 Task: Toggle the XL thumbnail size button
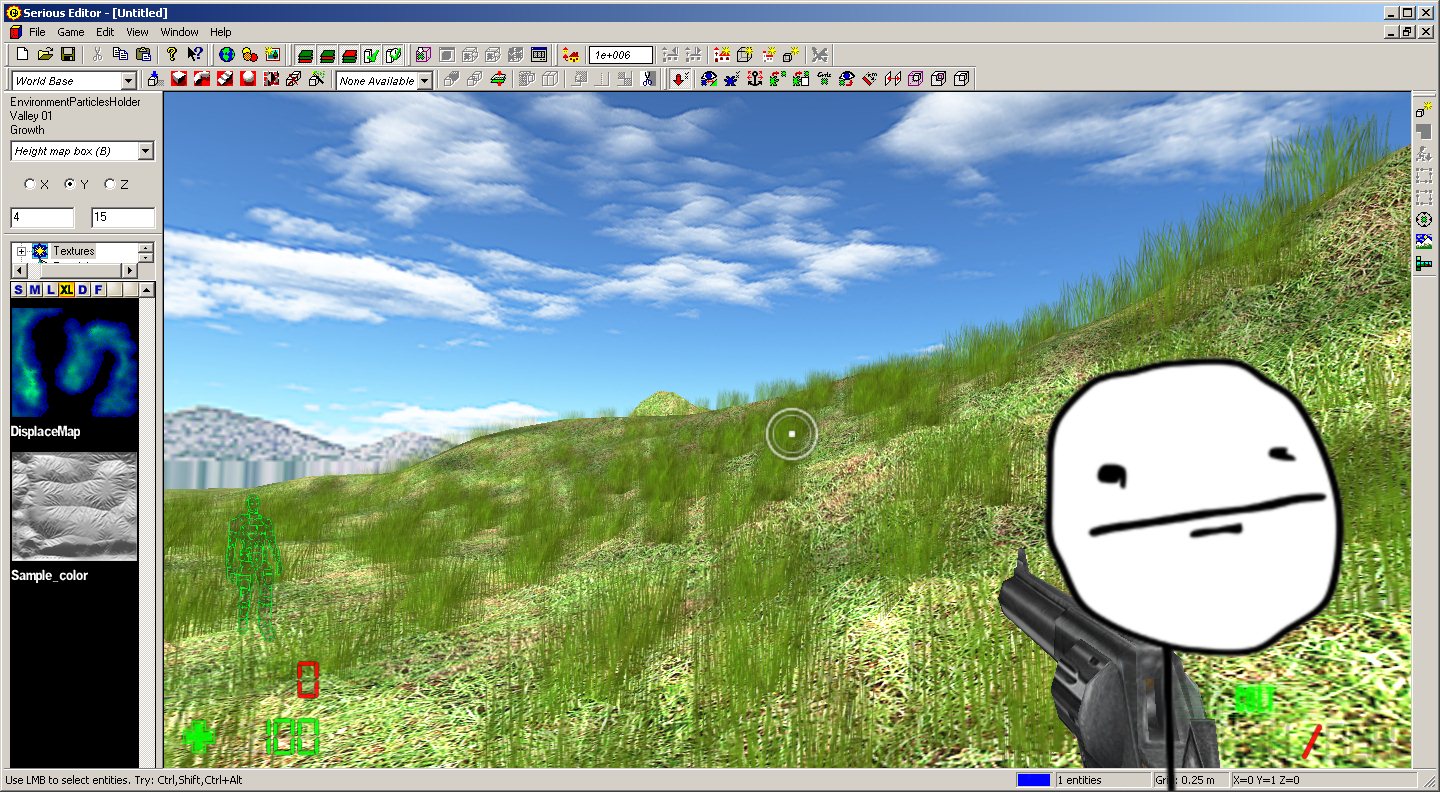(x=66, y=290)
